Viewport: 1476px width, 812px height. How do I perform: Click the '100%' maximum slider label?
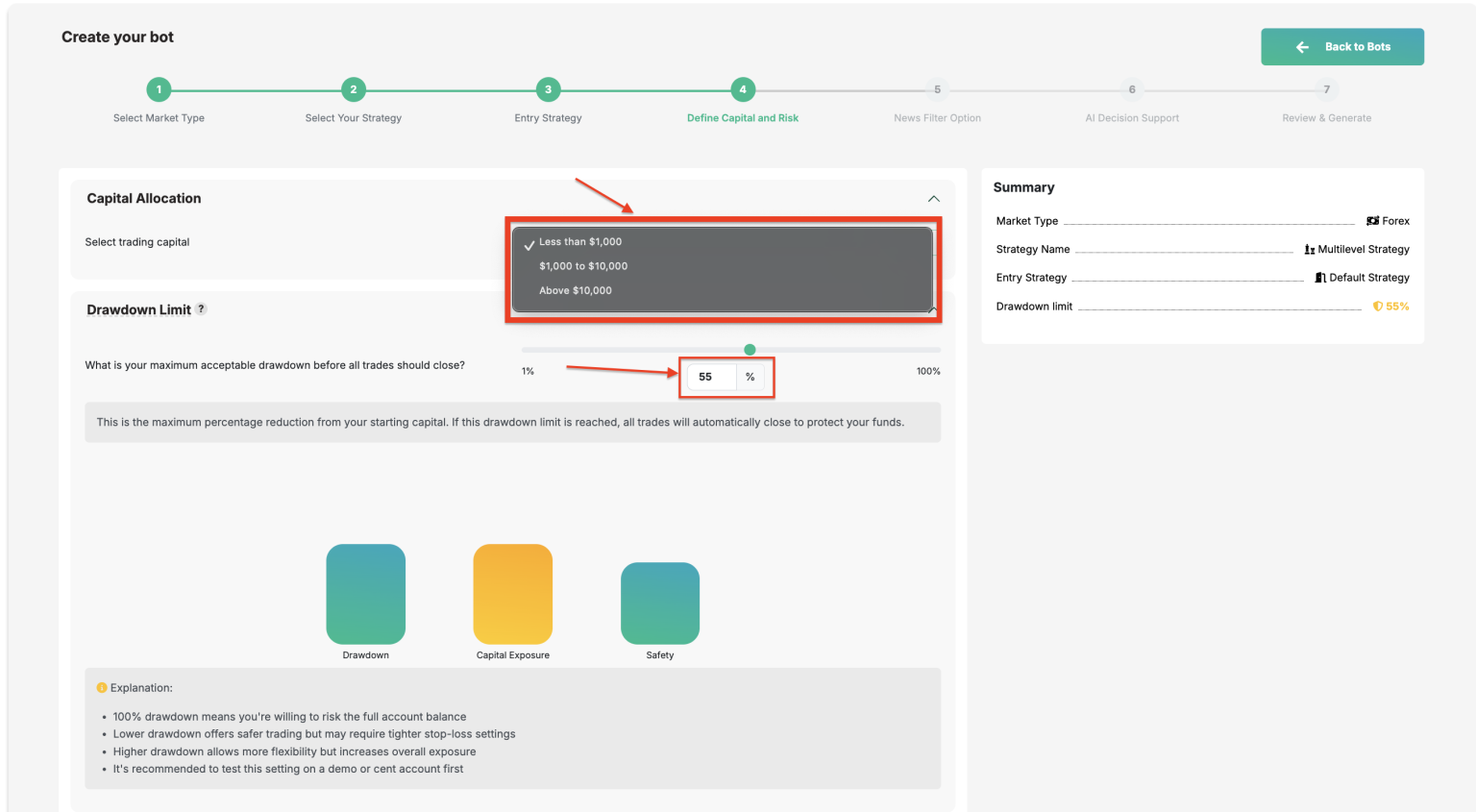tap(928, 371)
